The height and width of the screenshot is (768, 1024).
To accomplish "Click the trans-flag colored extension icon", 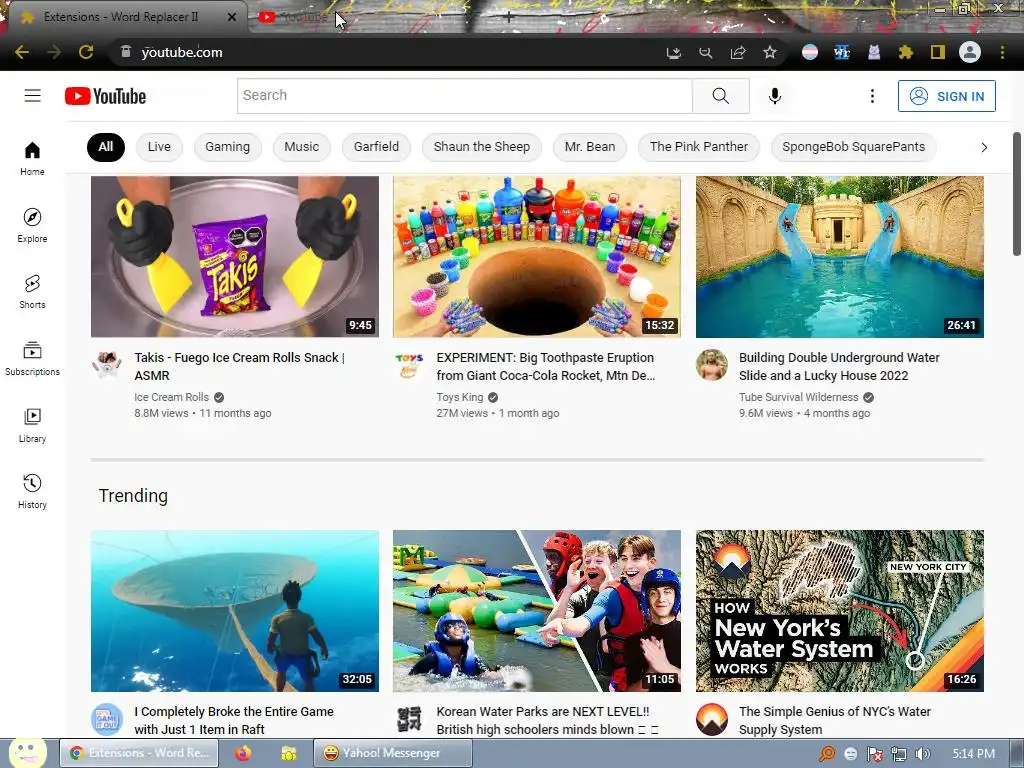I will tap(810, 52).
